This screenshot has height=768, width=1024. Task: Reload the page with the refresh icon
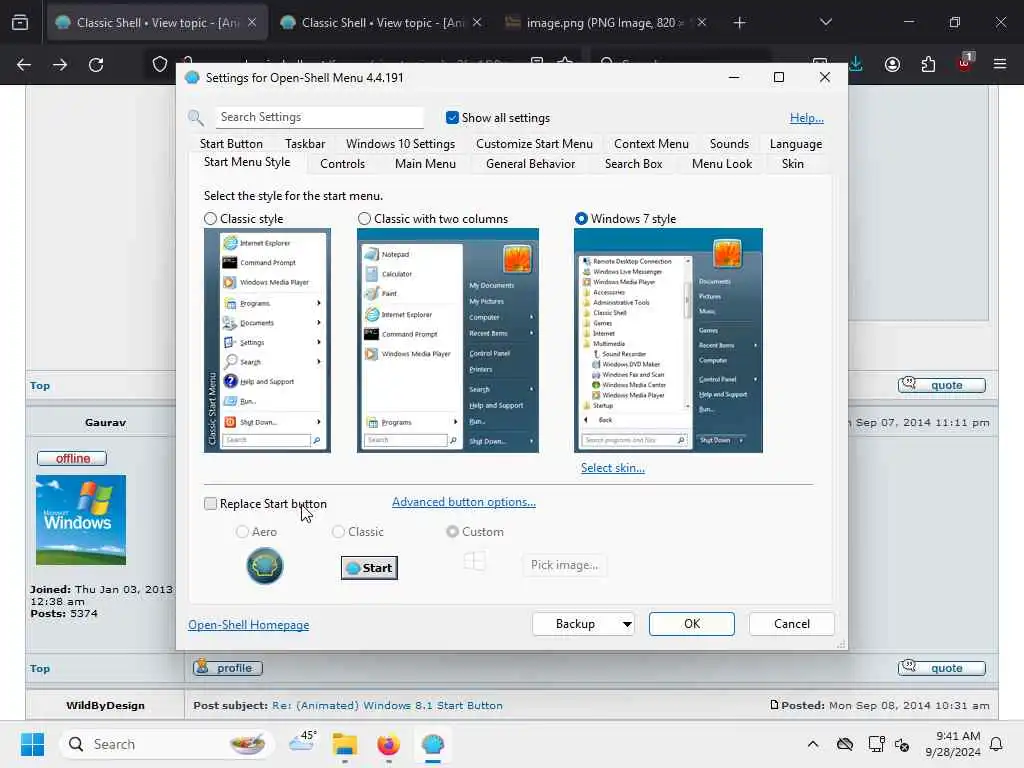pos(96,65)
